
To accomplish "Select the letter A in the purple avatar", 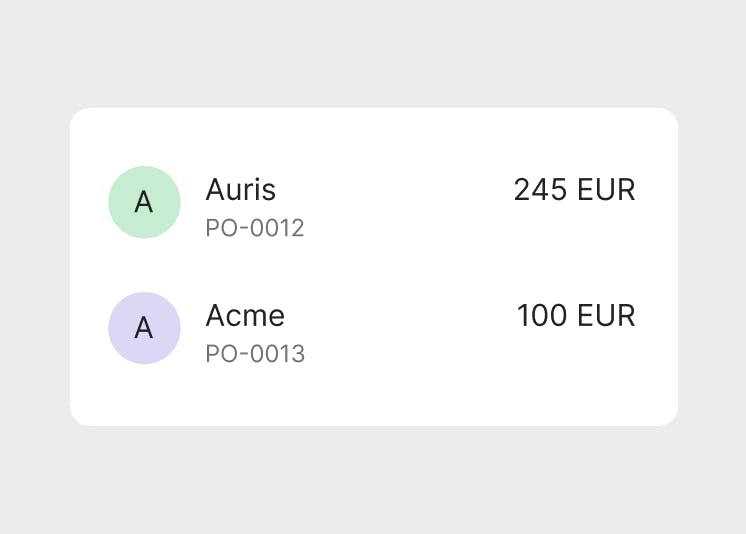I will pyautogui.click(x=144, y=328).
